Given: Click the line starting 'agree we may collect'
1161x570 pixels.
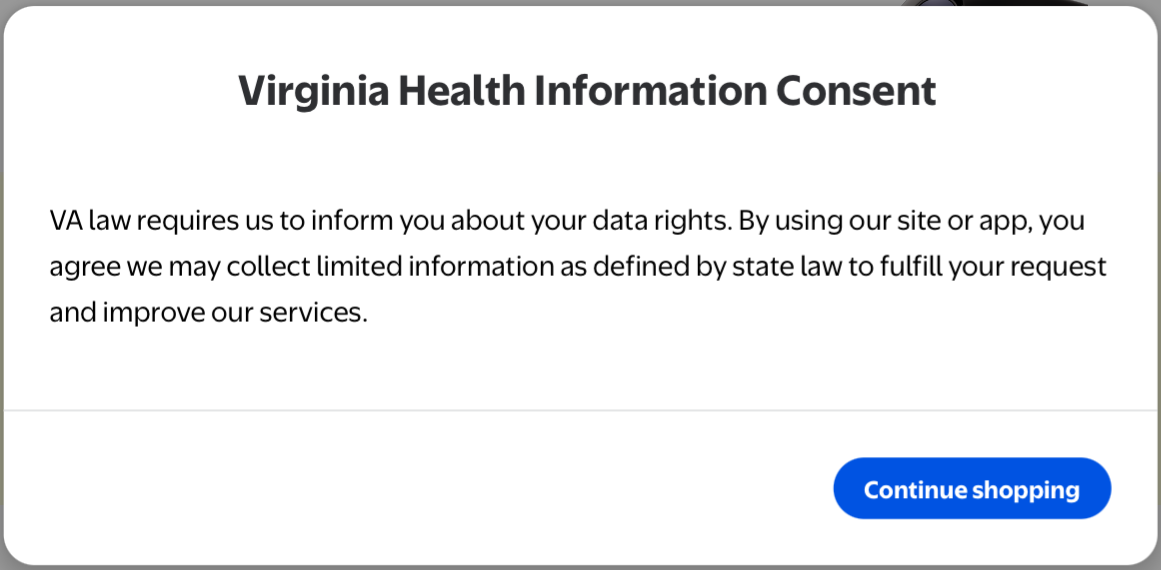Looking at the screenshot, I should [578, 267].
